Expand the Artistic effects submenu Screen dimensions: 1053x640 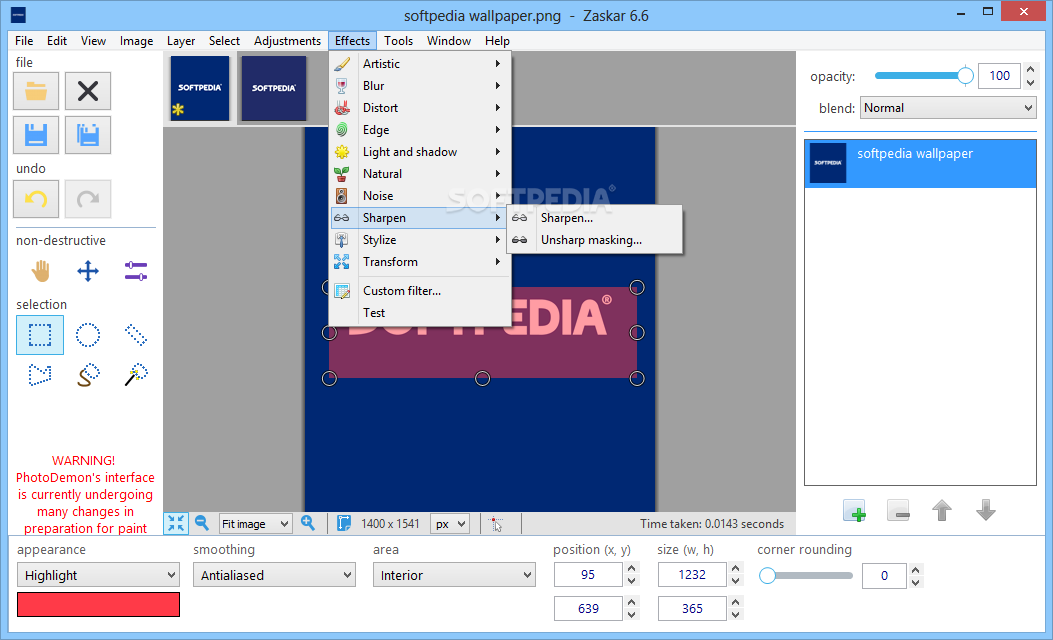(420, 64)
